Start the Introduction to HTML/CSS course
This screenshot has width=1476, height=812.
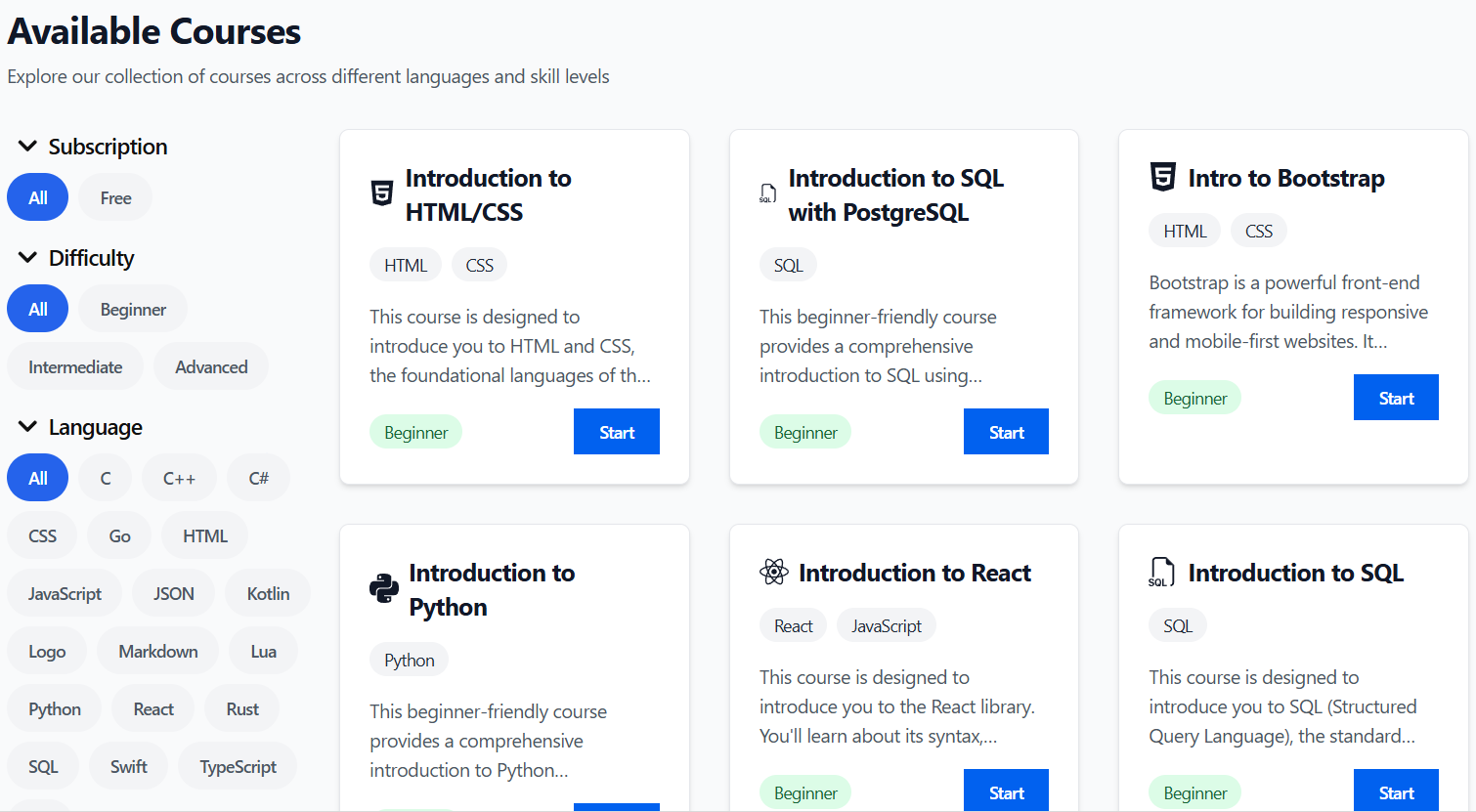point(617,432)
